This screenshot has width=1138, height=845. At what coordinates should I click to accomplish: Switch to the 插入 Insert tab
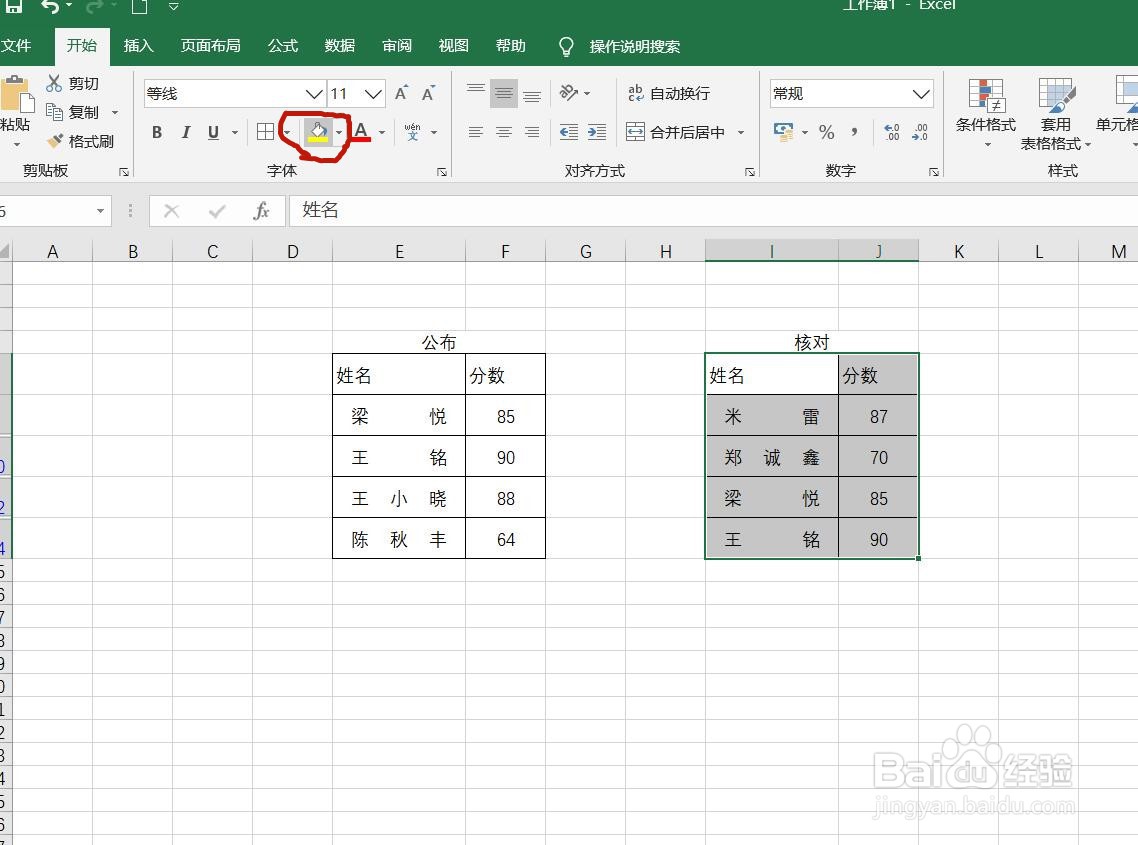[139, 46]
